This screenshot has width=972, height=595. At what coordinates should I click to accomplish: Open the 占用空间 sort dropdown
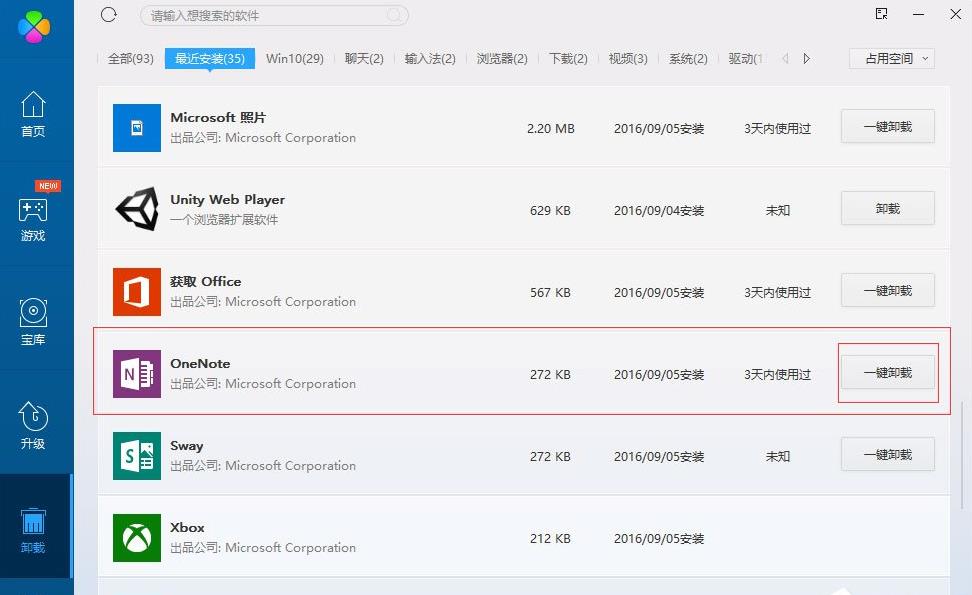coord(891,59)
